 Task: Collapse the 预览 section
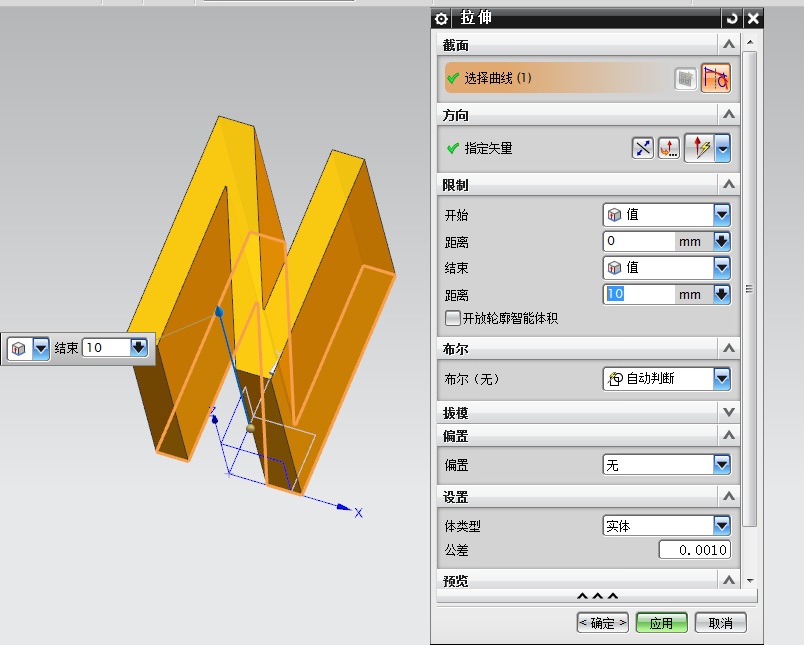(729, 580)
